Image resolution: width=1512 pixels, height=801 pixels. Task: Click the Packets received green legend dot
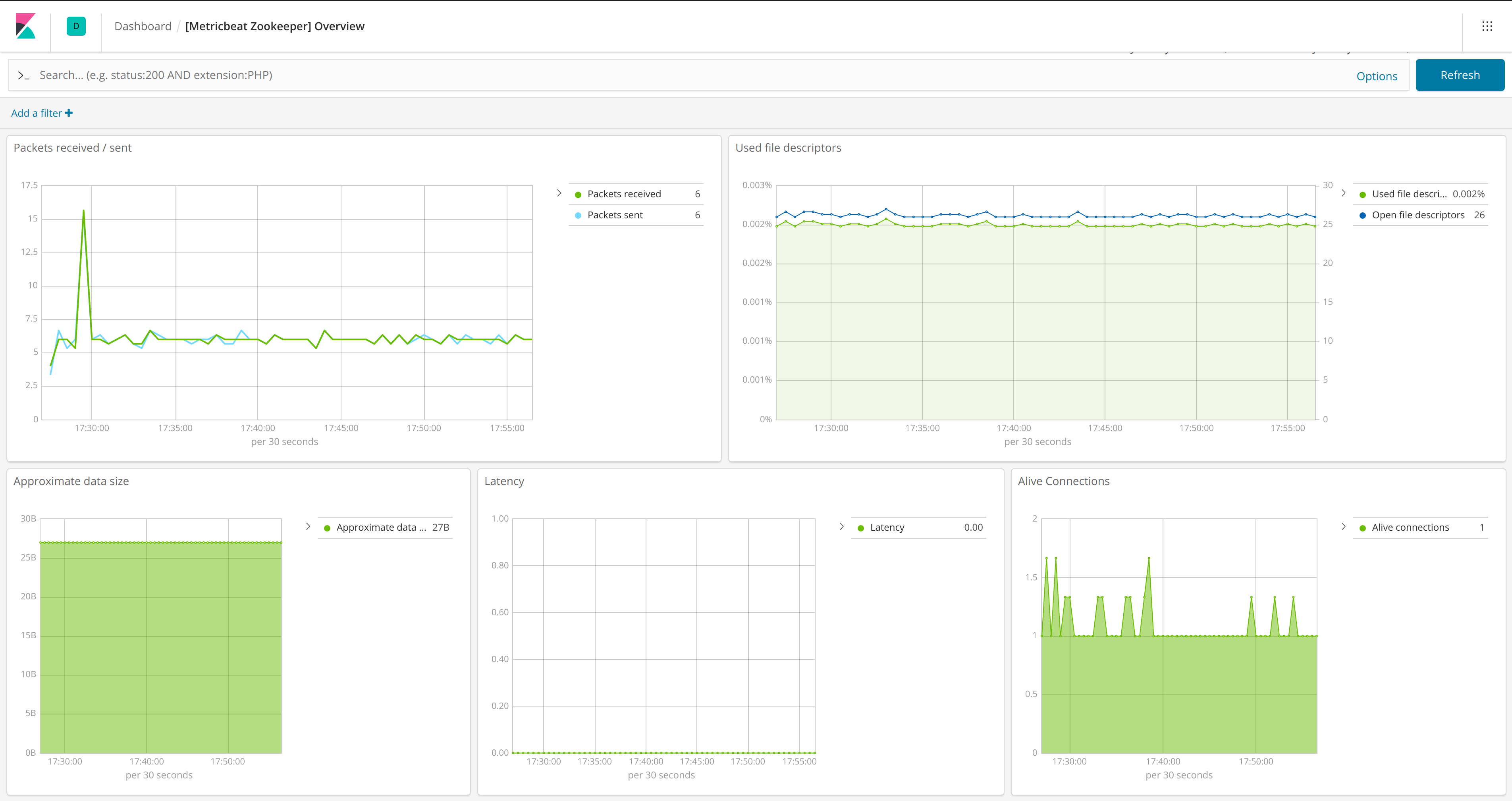(x=578, y=195)
